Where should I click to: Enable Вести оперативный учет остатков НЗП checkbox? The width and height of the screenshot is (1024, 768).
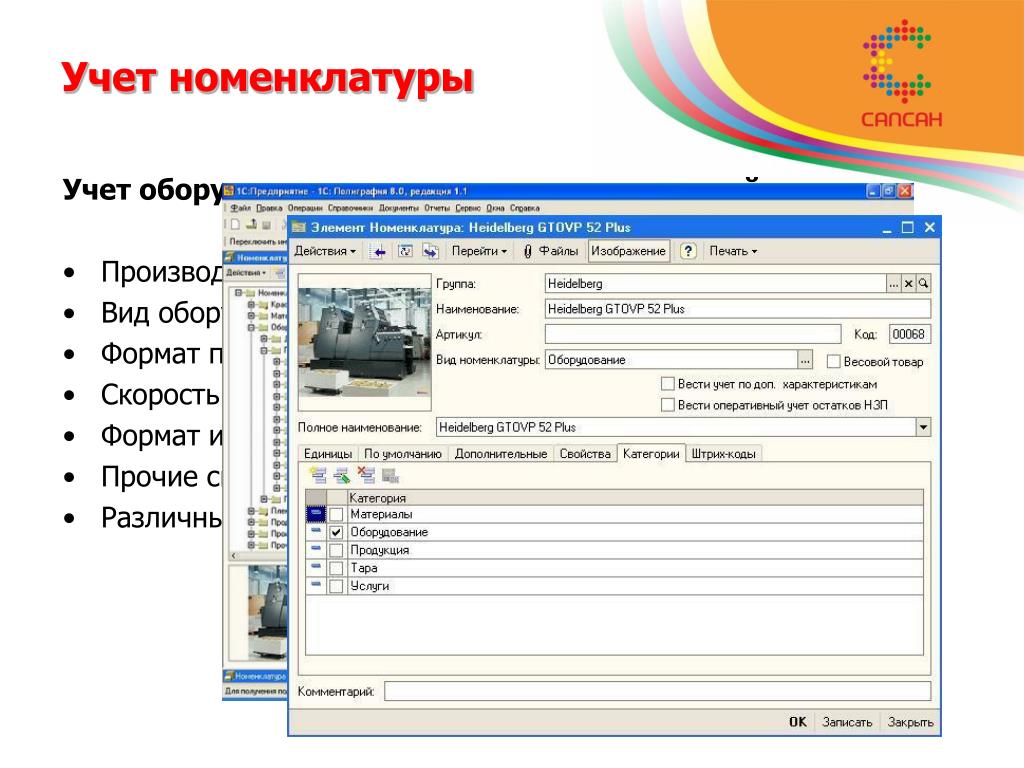coord(667,405)
